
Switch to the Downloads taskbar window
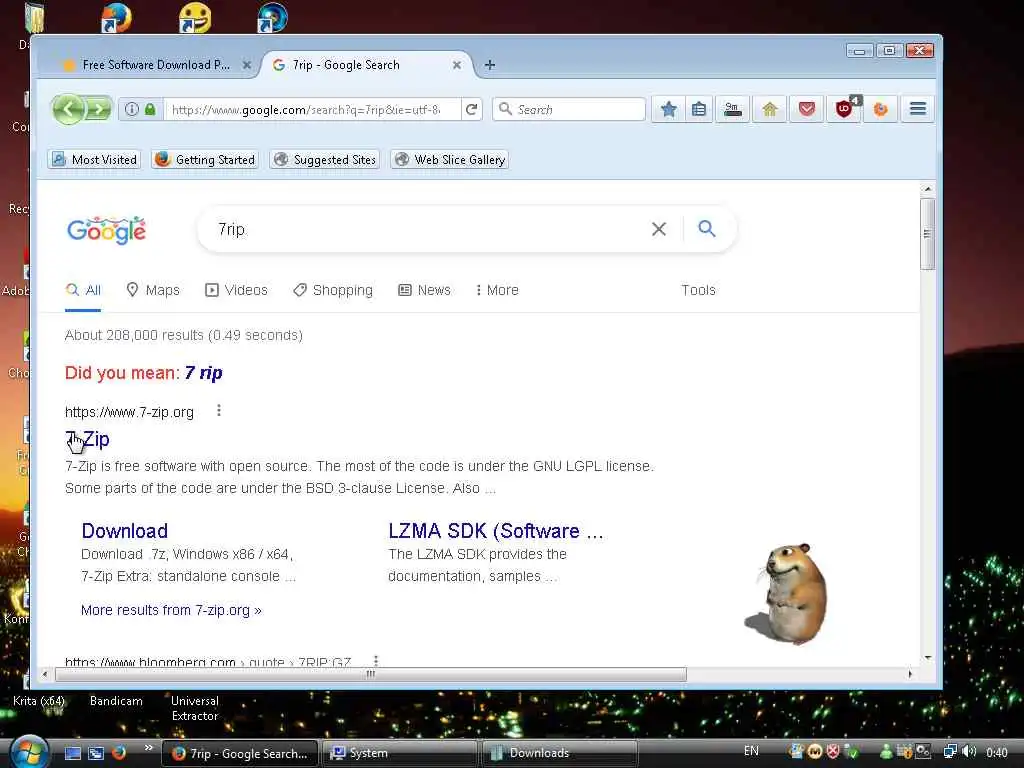click(x=560, y=753)
